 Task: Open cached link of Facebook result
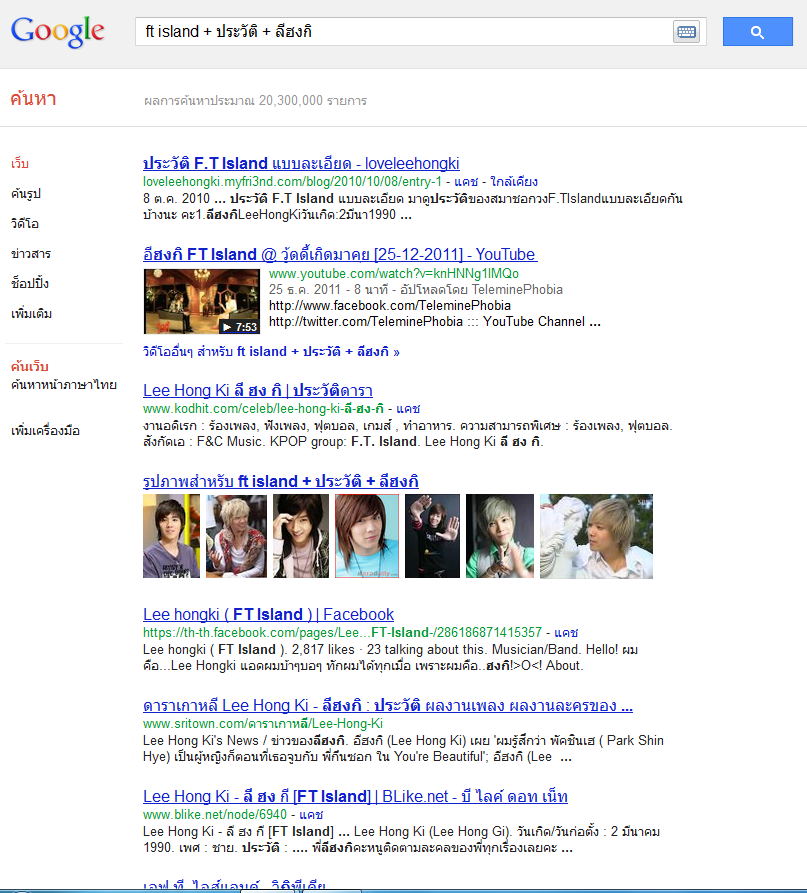coord(566,632)
